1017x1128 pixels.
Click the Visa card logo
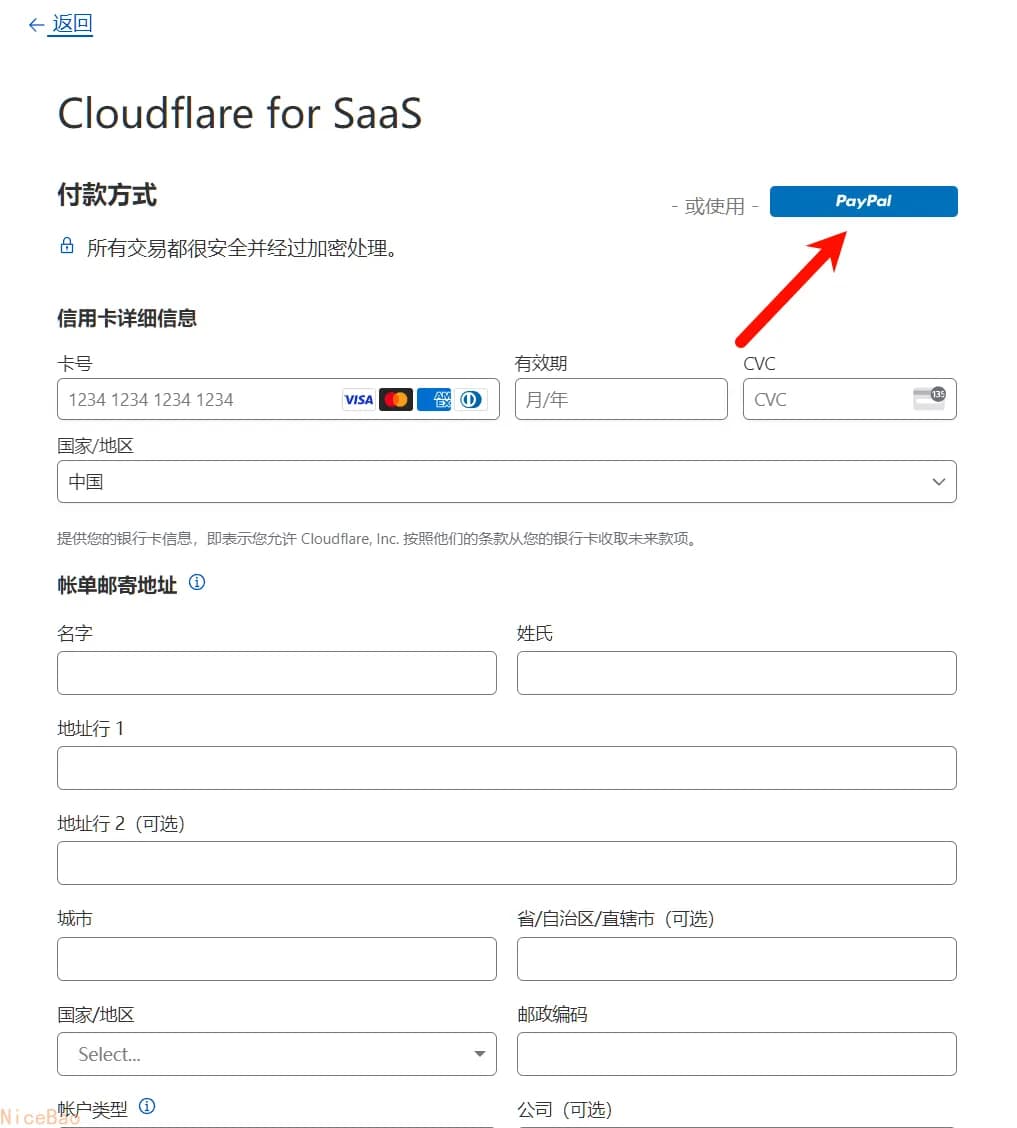(358, 399)
